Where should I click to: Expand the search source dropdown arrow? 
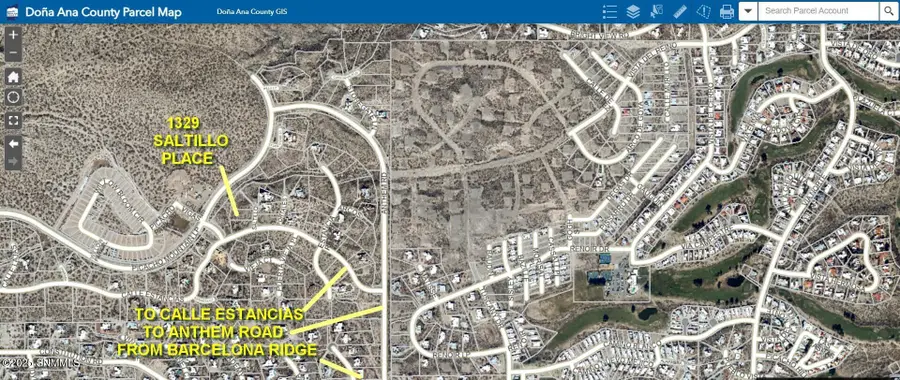[x=748, y=11]
